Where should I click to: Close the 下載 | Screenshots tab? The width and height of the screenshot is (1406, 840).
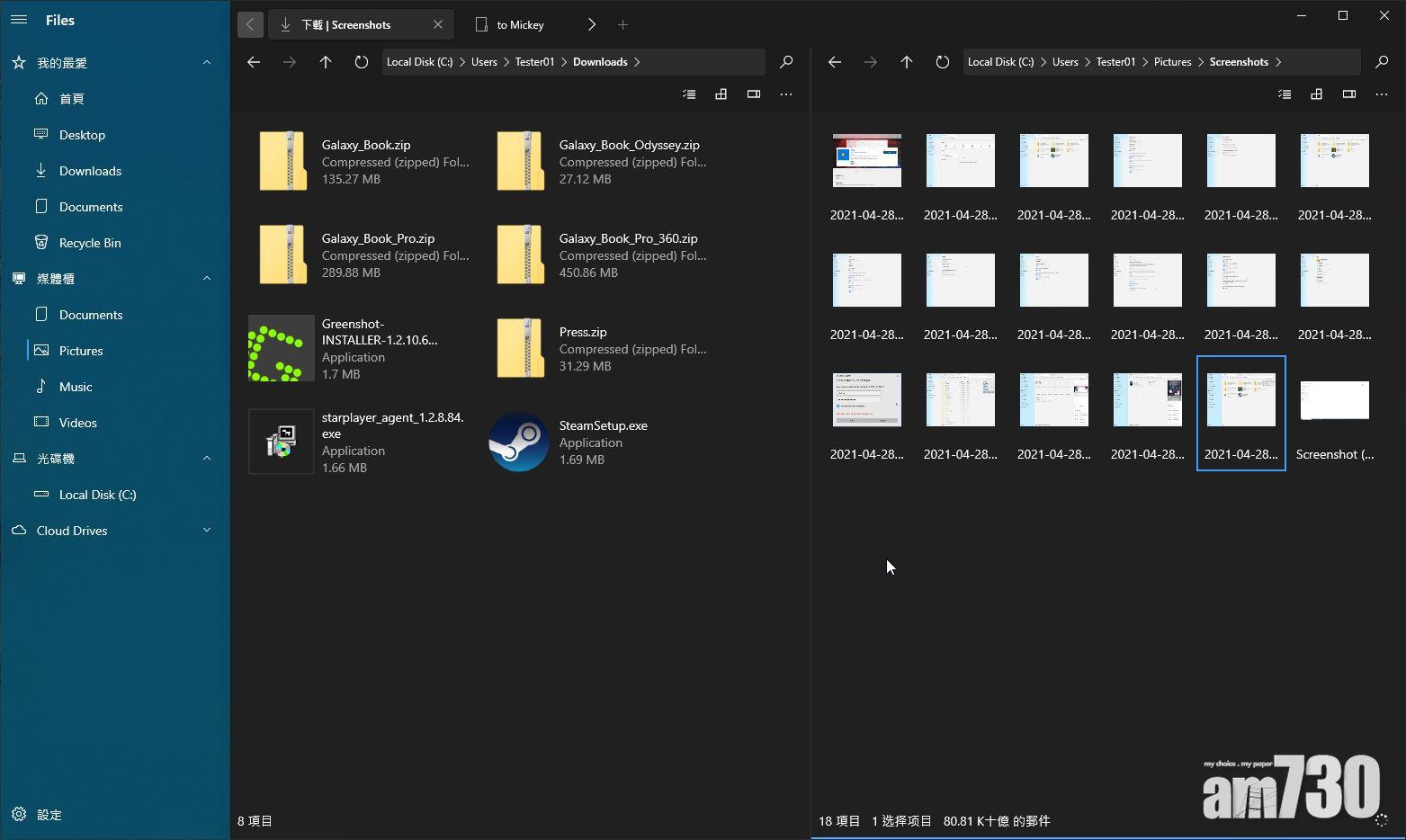438,25
